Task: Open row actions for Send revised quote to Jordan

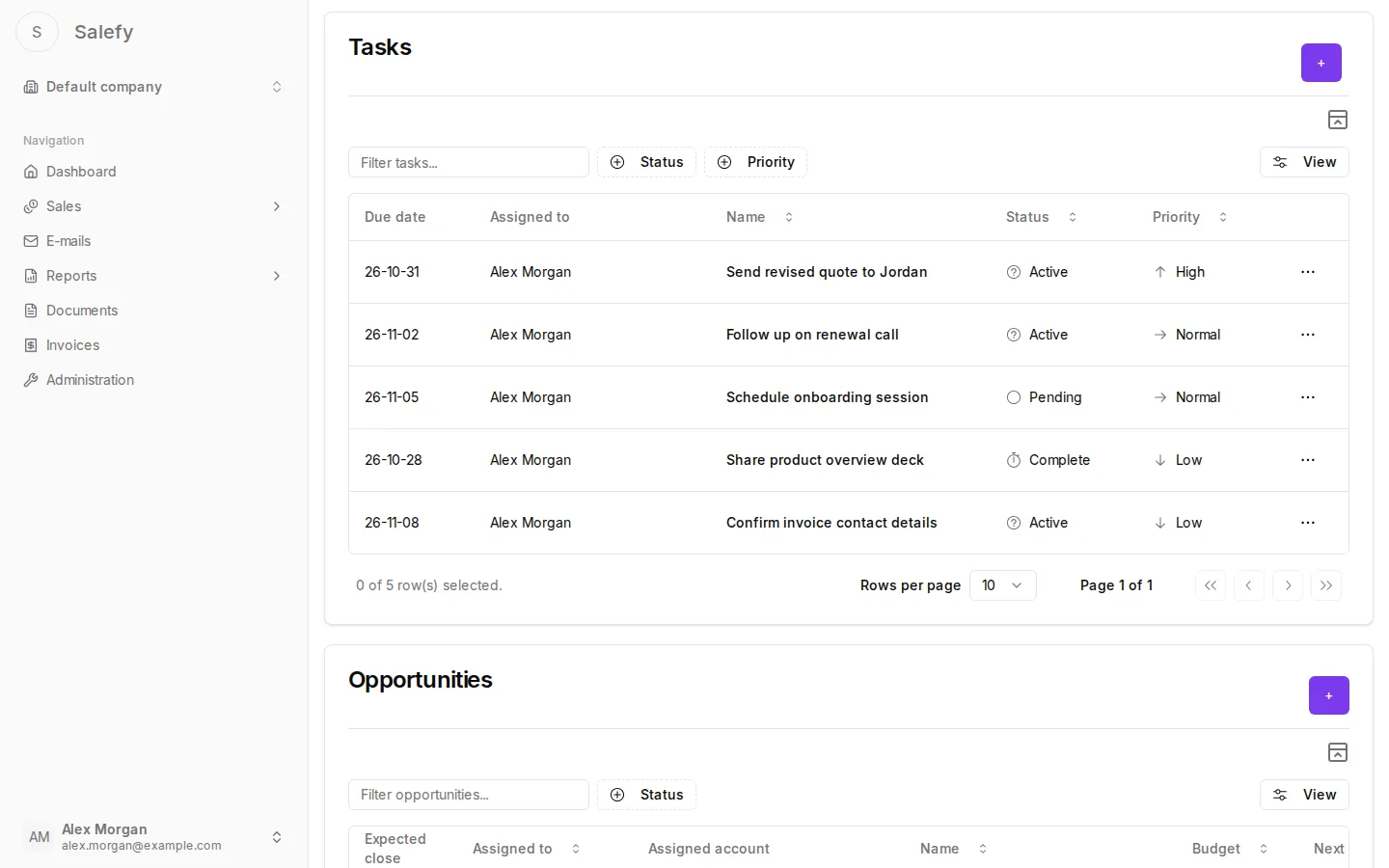Action: [x=1308, y=272]
